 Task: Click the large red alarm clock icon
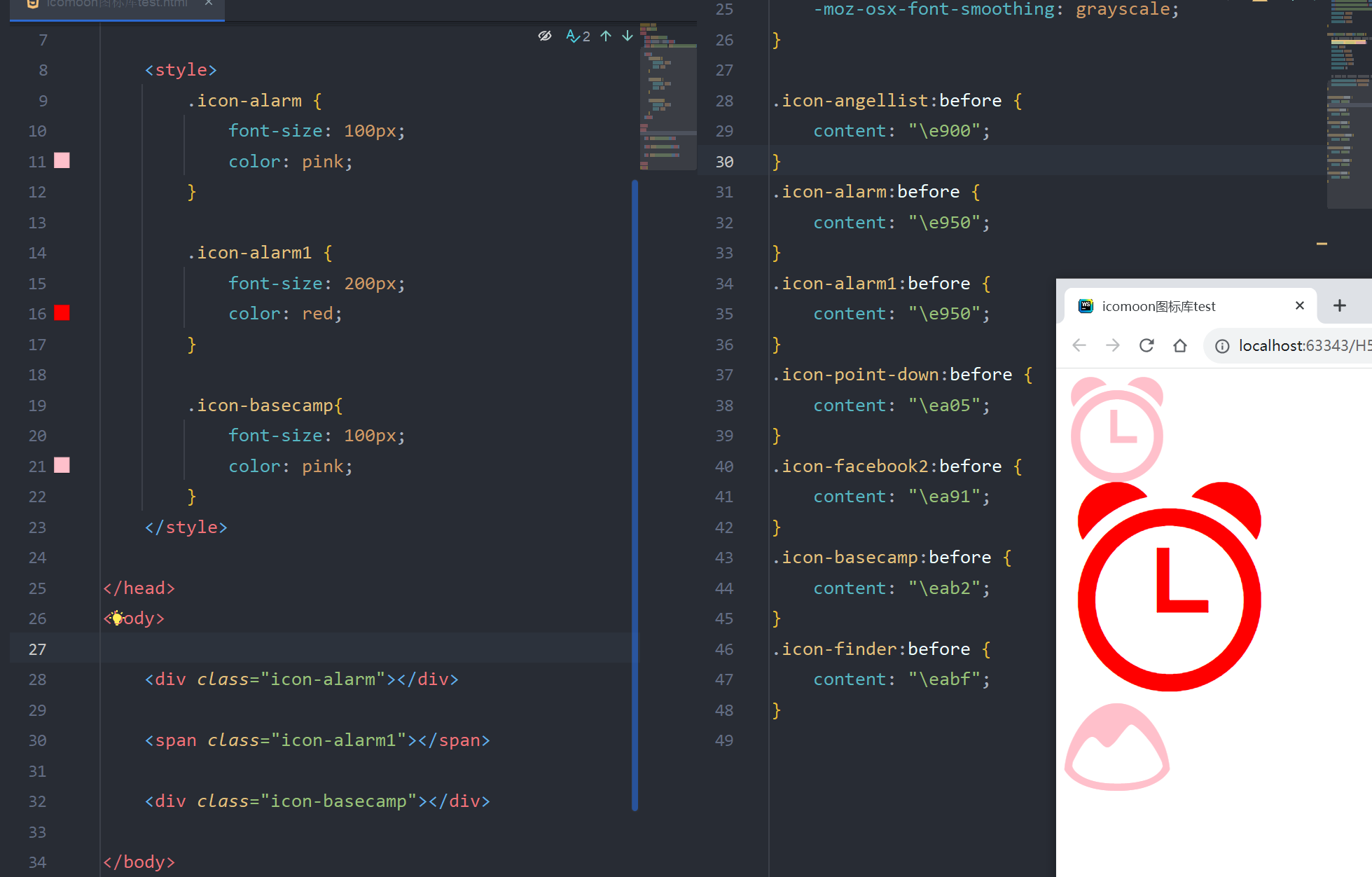1169,586
